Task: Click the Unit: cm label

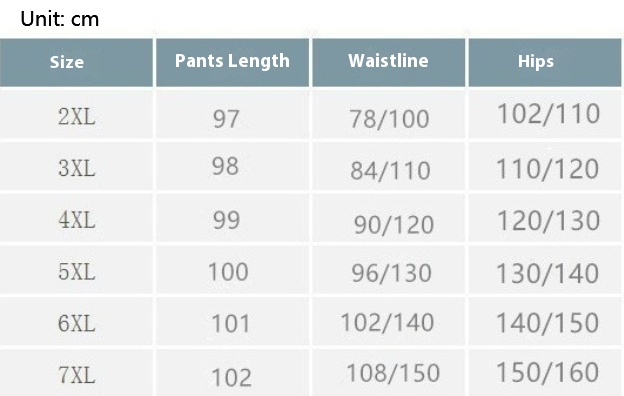Action: 60,19
